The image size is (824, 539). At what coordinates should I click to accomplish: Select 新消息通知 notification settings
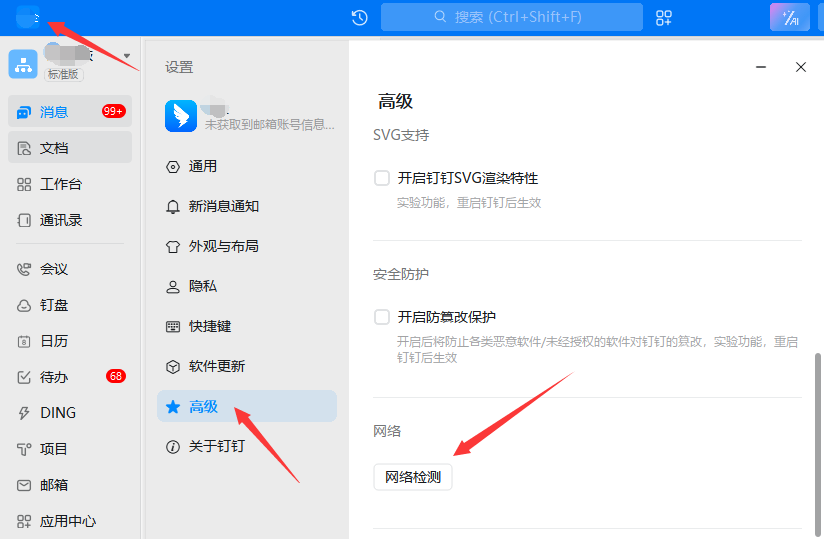[x=246, y=206]
